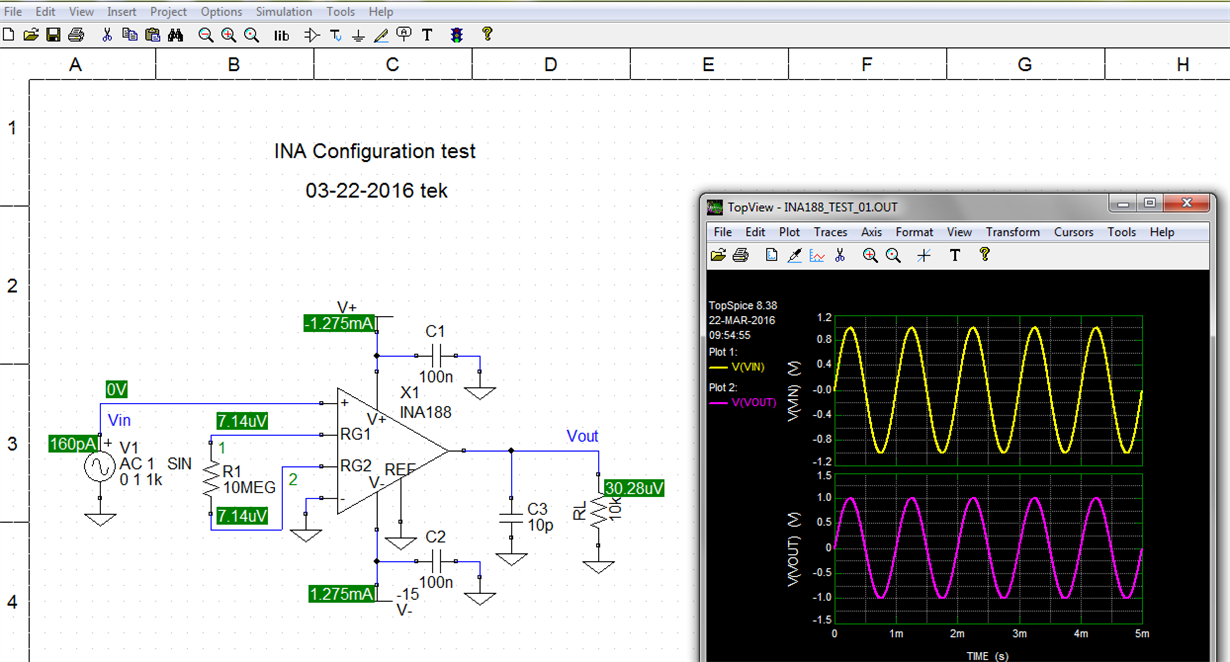
Task: Select the voltage probe tool
Action: pyautogui.click(x=403, y=35)
